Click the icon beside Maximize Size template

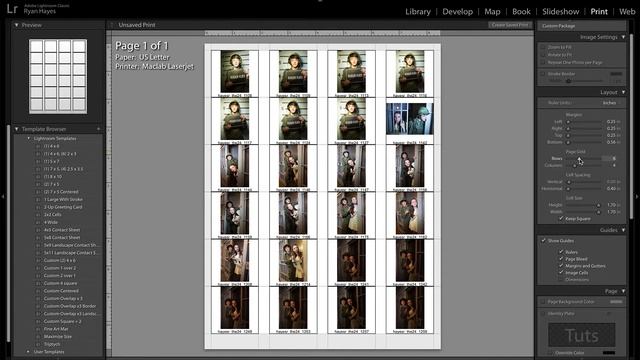click(x=38, y=337)
